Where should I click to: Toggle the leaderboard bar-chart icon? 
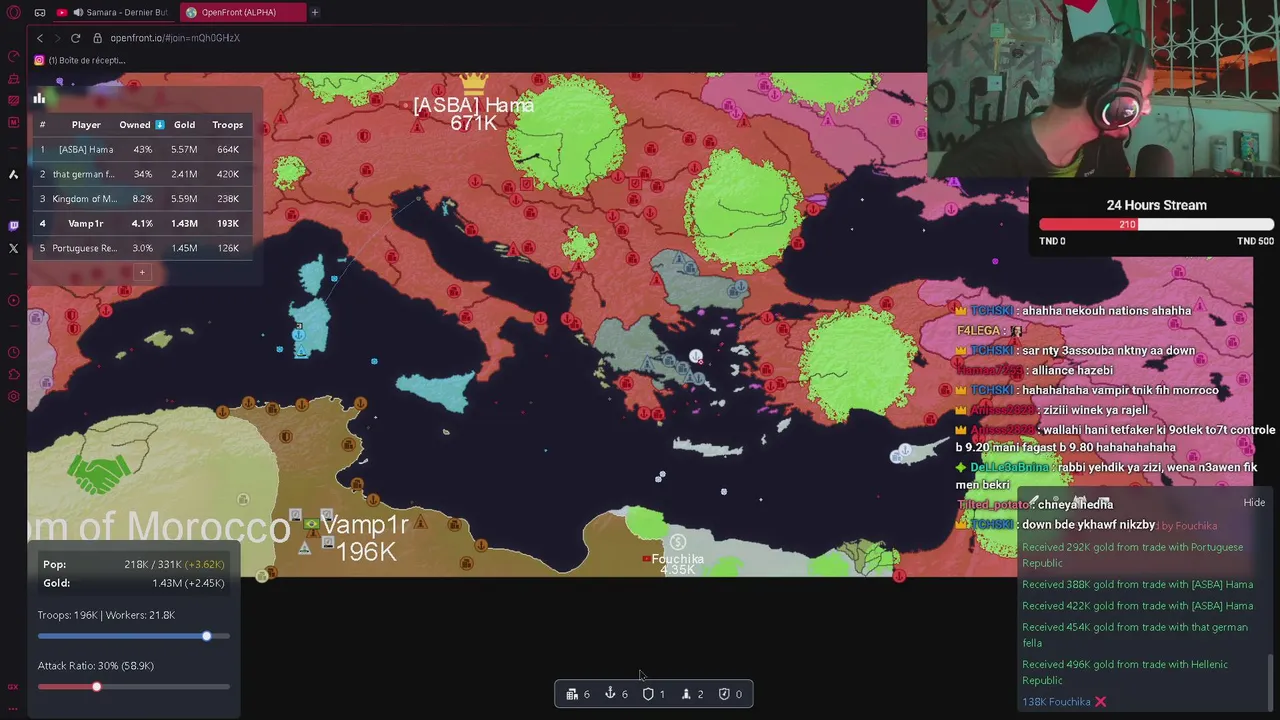(39, 98)
